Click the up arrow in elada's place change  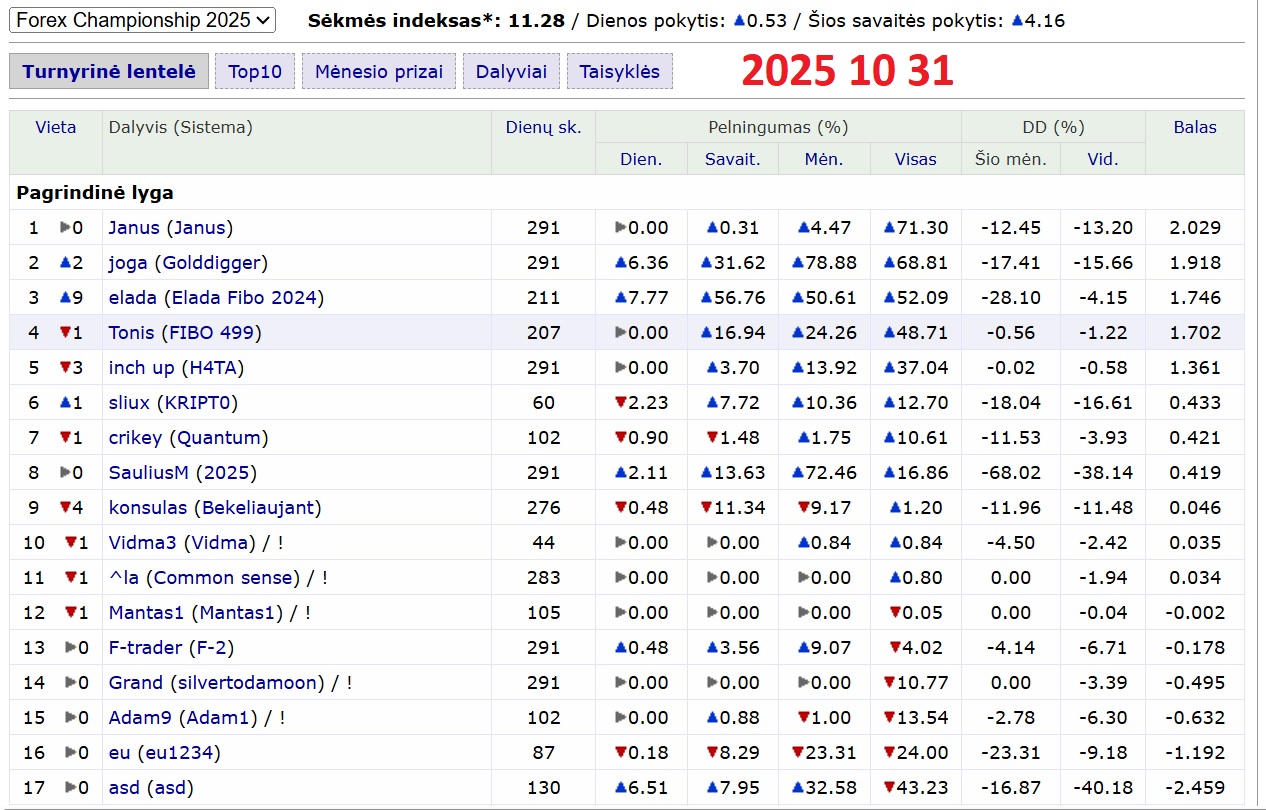tap(65, 298)
